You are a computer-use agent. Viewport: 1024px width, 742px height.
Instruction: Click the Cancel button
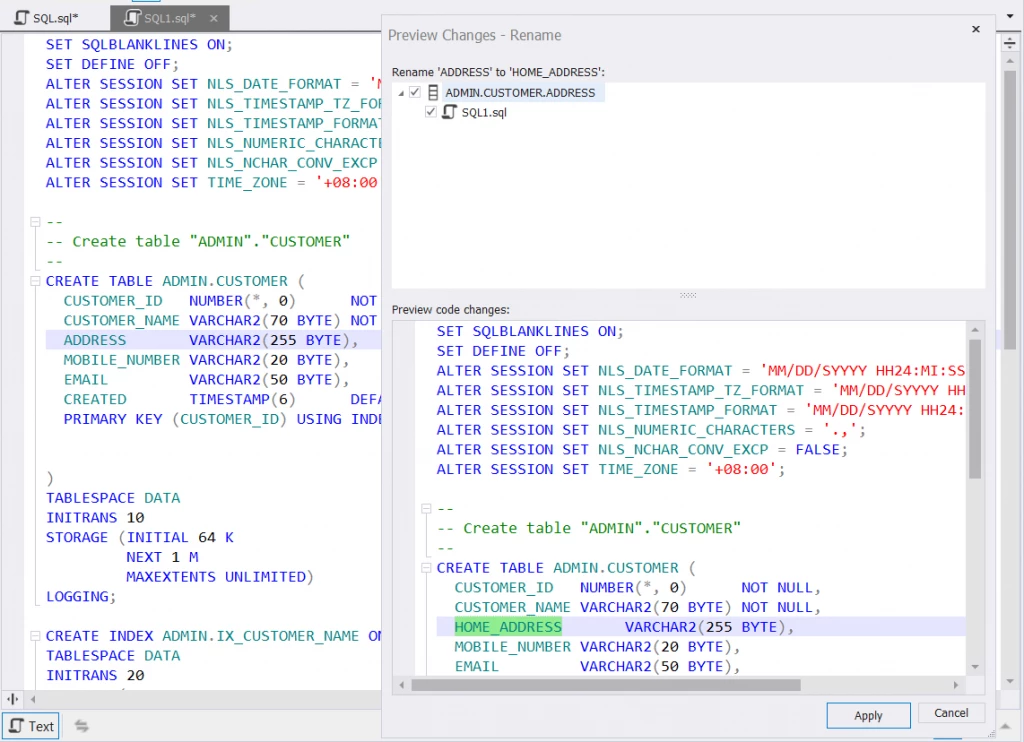point(951,713)
